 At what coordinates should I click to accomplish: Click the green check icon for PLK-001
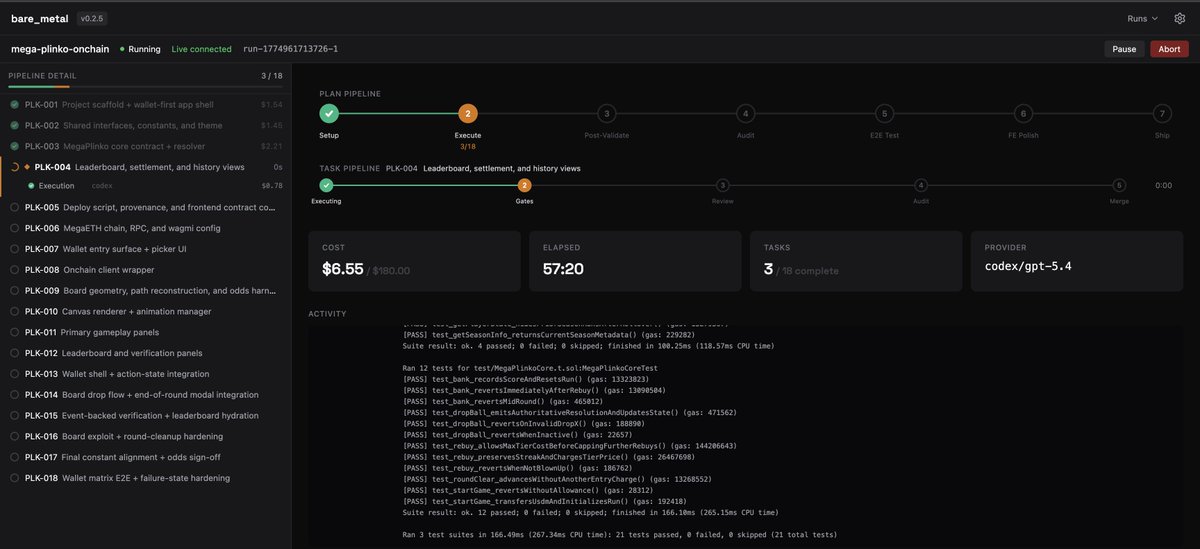pyautogui.click(x=15, y=104)
